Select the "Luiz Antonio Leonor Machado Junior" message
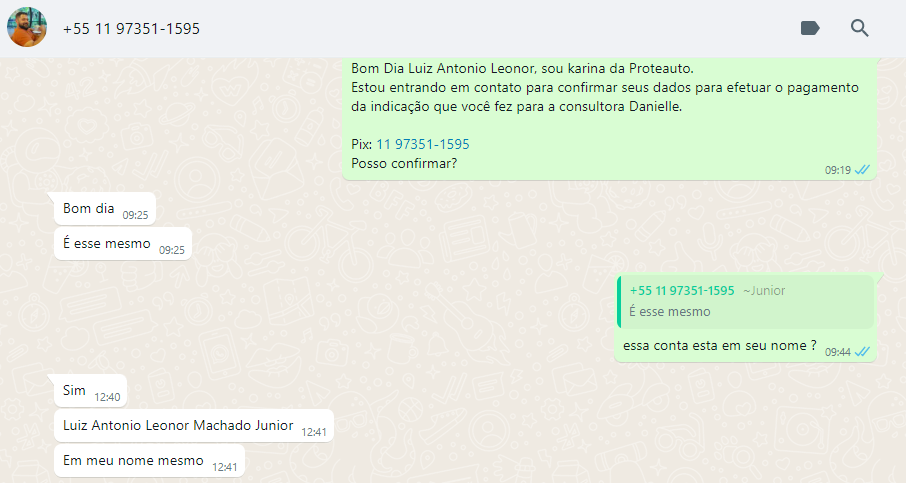 [194, 426]
